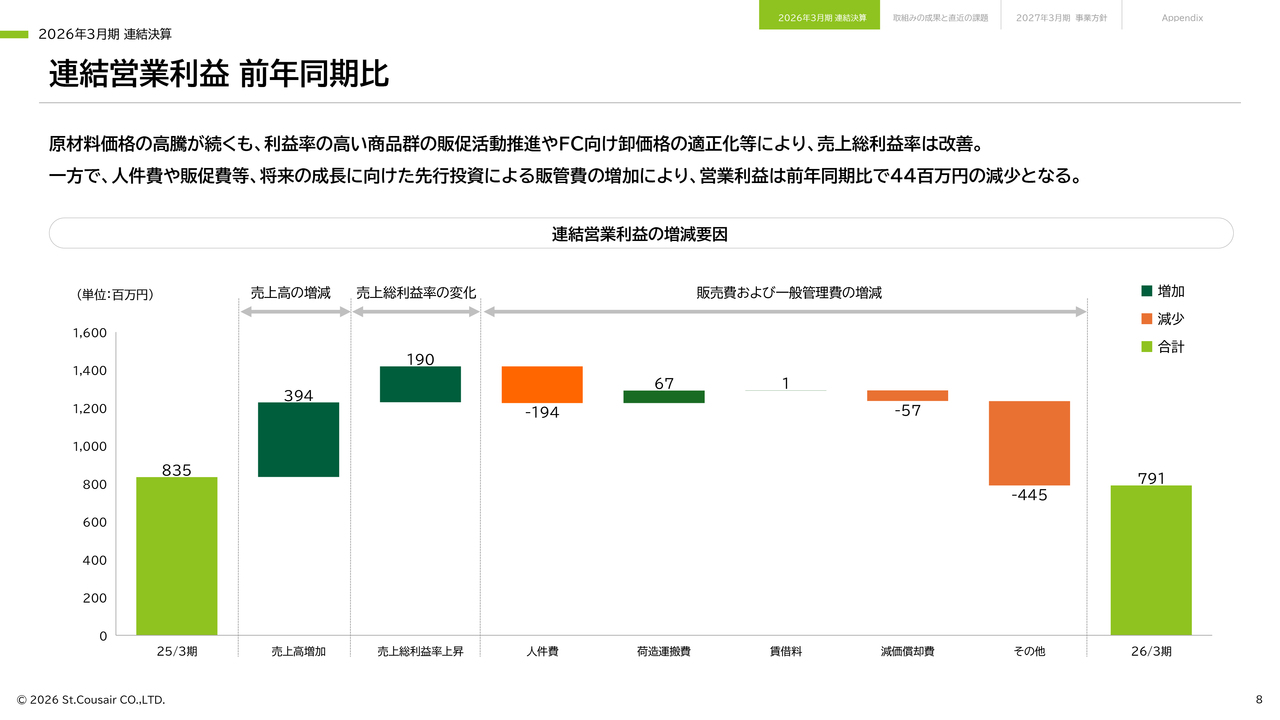
Task: Click the 減価償却費 bar showing -57
Action: coord(907,396)
